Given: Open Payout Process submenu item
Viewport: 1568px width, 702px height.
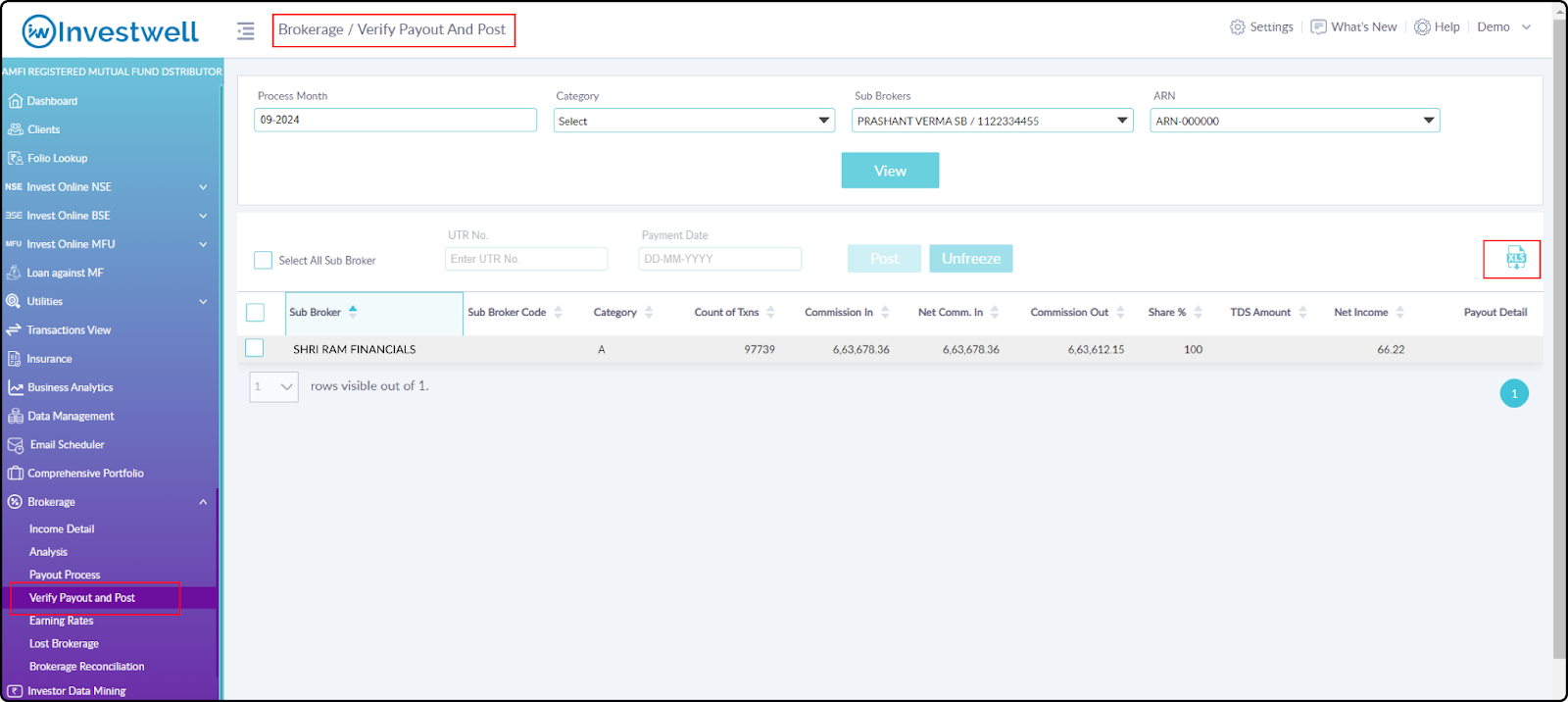Looking at the screenshot, I should pos(65,575).
